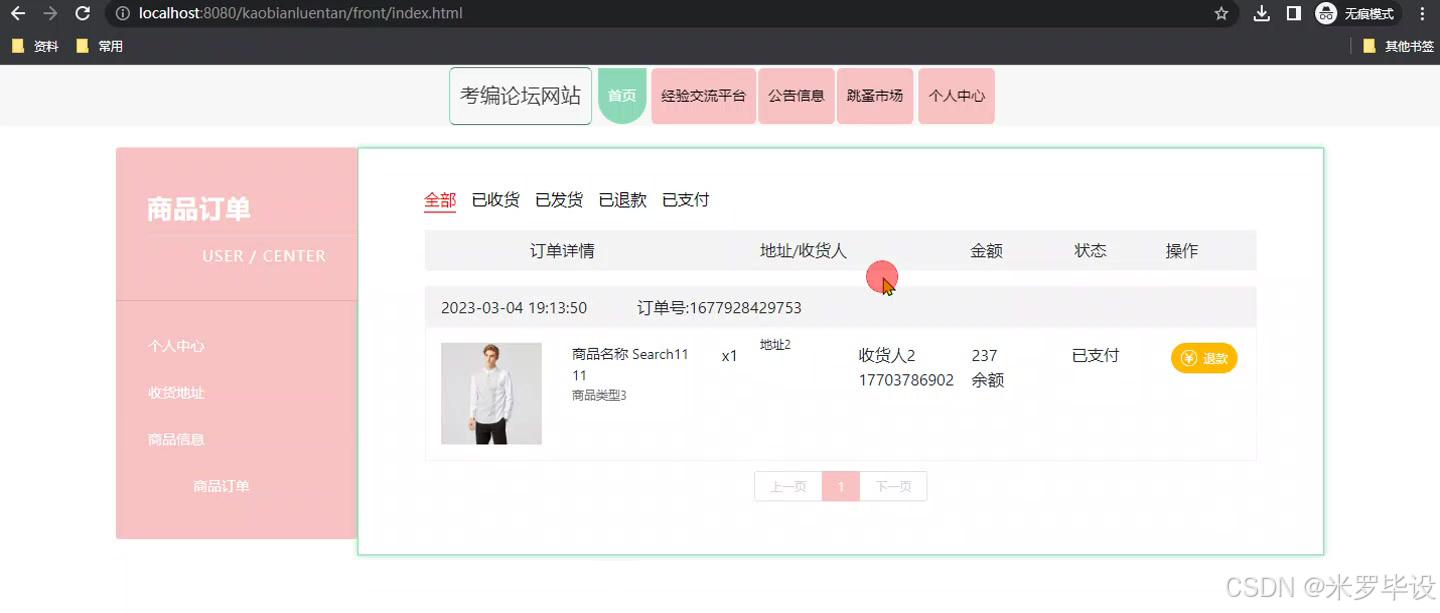Image resolution: width=1440 pixels, height=613 pixels.
Task: Click the 上一页 pagination button
Action: pos(788,487)
